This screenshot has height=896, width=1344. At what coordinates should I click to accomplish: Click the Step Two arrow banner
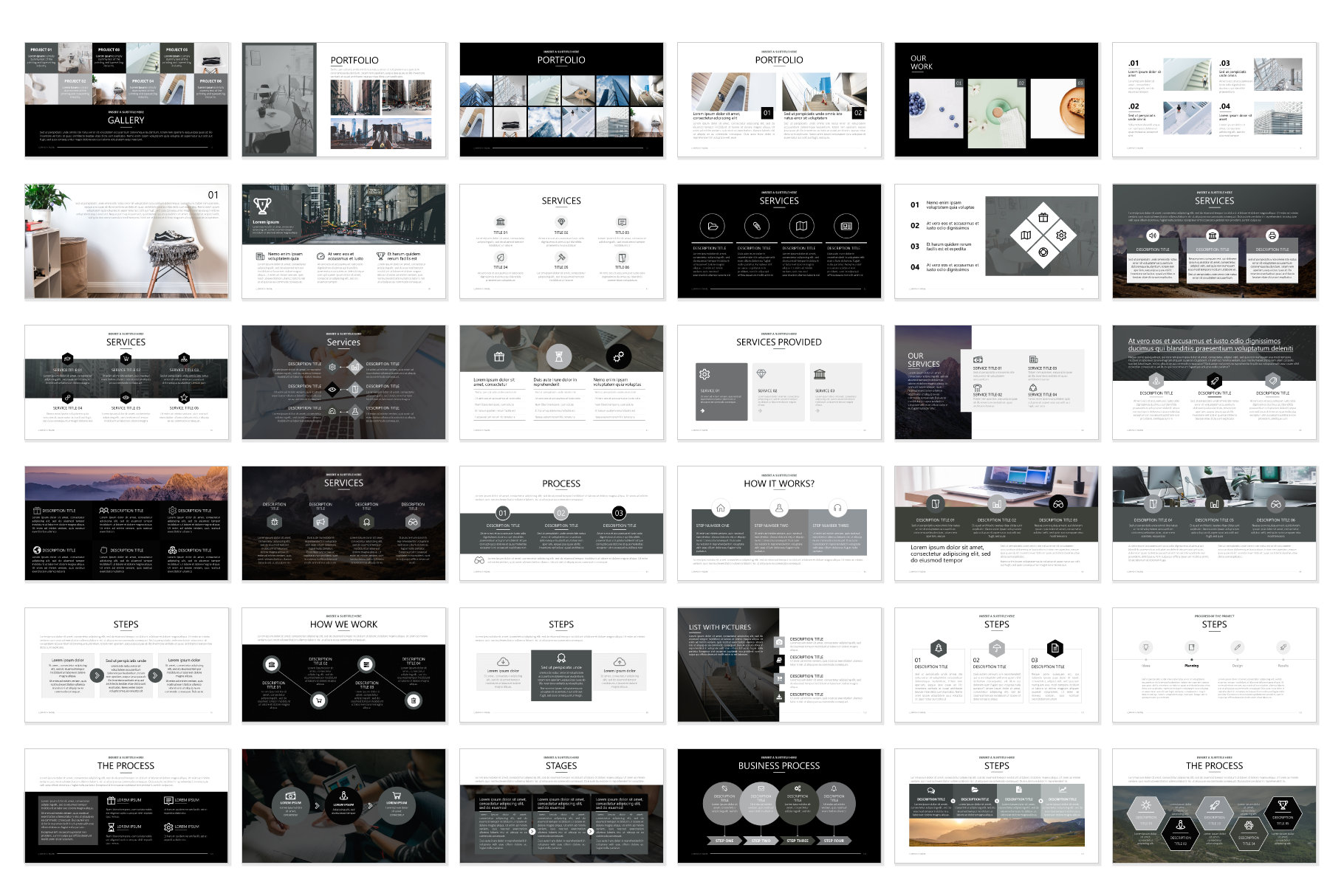point(761,841)
